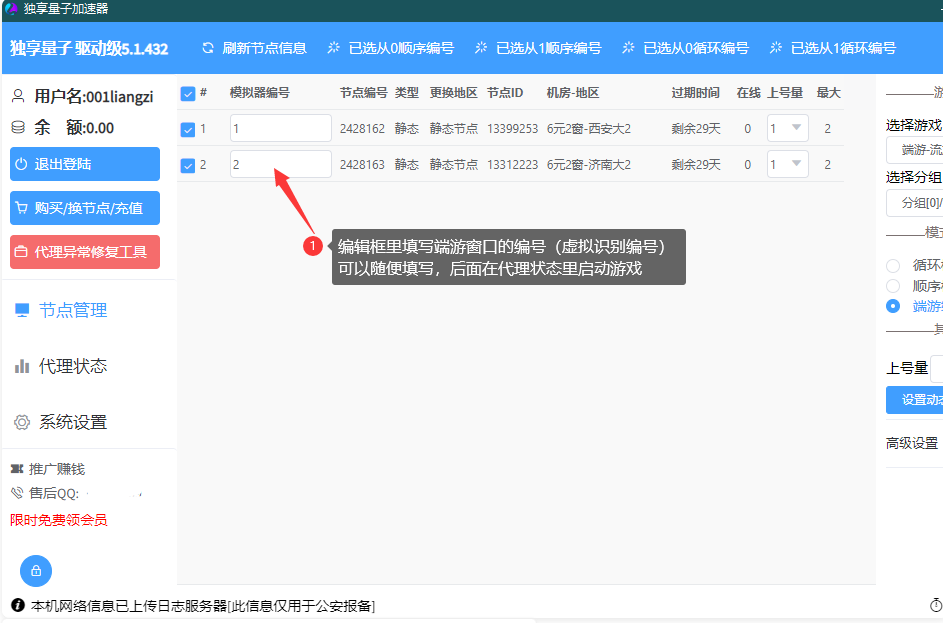Click node ID 13312223

click(x=512, y=165)
